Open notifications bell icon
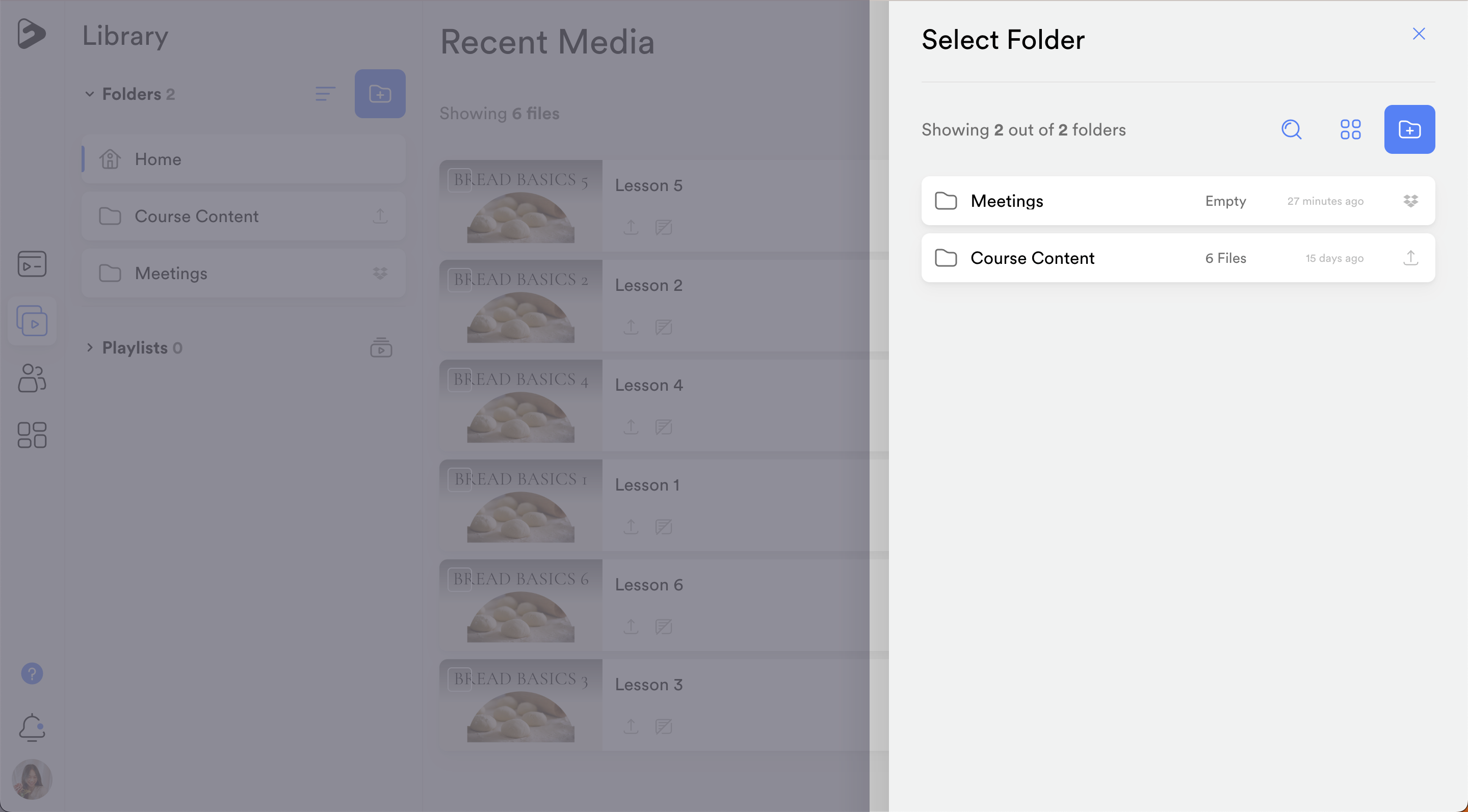 click(32, 727)
